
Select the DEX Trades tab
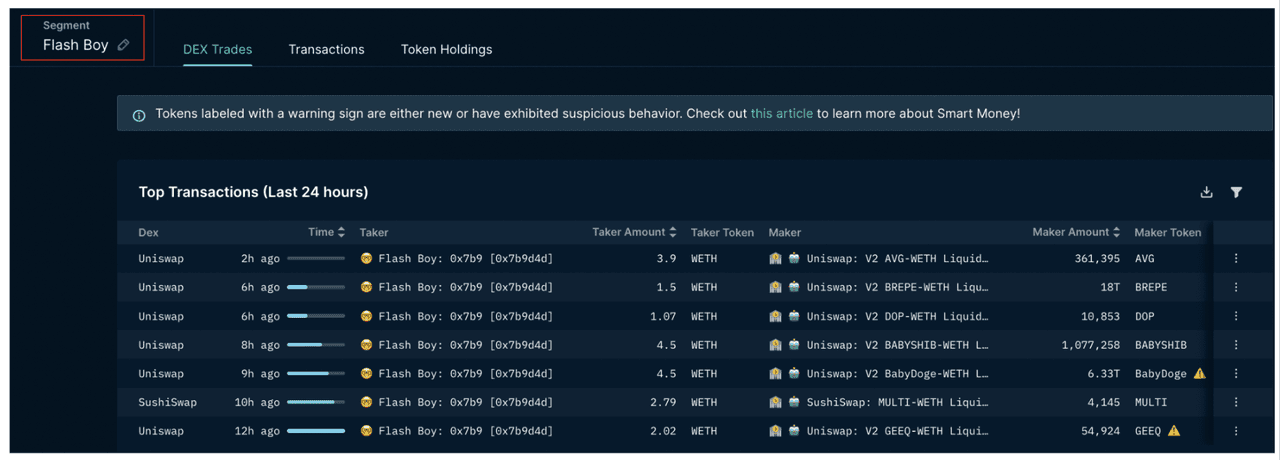pos(217,49)
